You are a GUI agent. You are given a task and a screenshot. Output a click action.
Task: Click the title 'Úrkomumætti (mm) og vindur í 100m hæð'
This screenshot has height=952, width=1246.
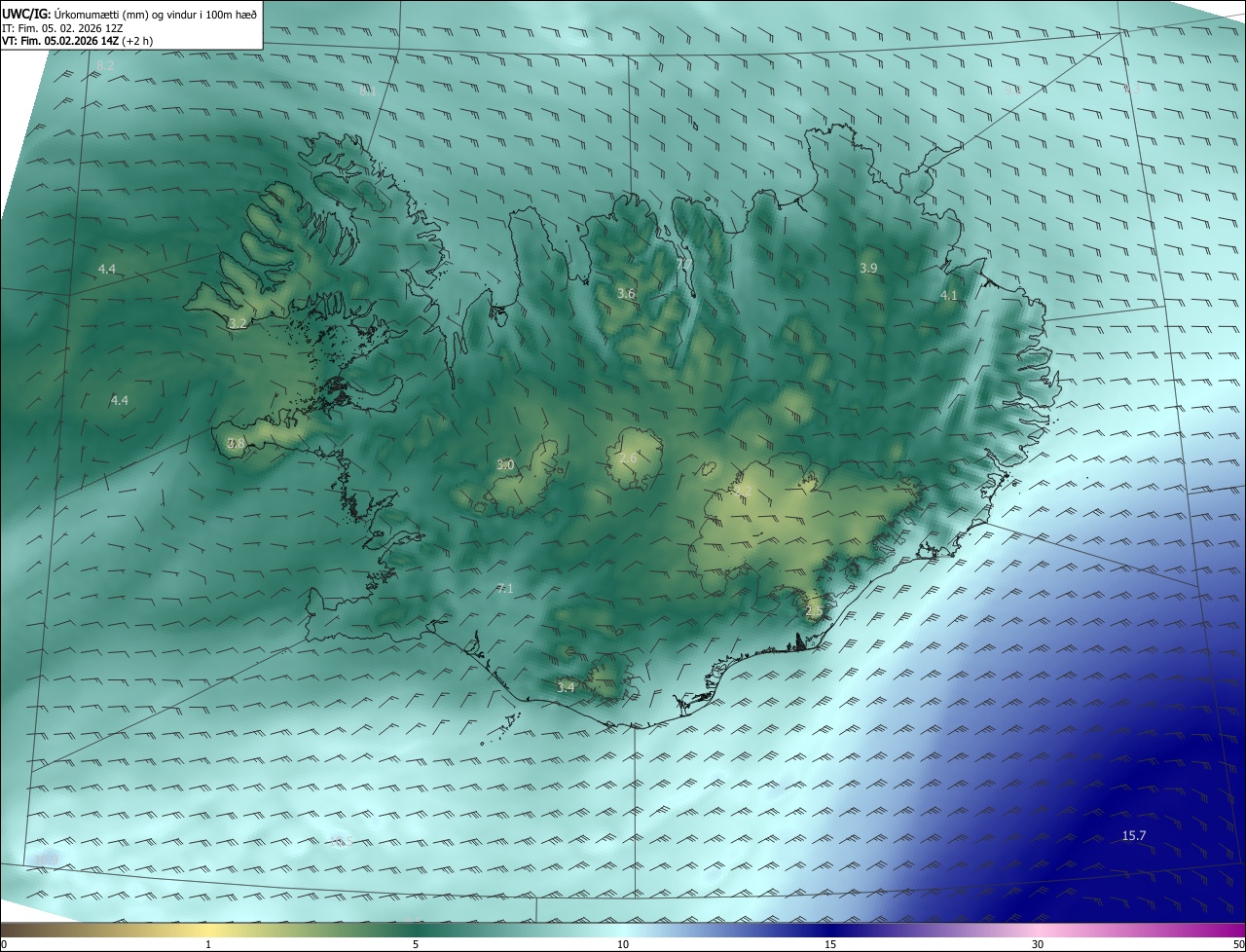pyautogui.click(x=155, y=14)
